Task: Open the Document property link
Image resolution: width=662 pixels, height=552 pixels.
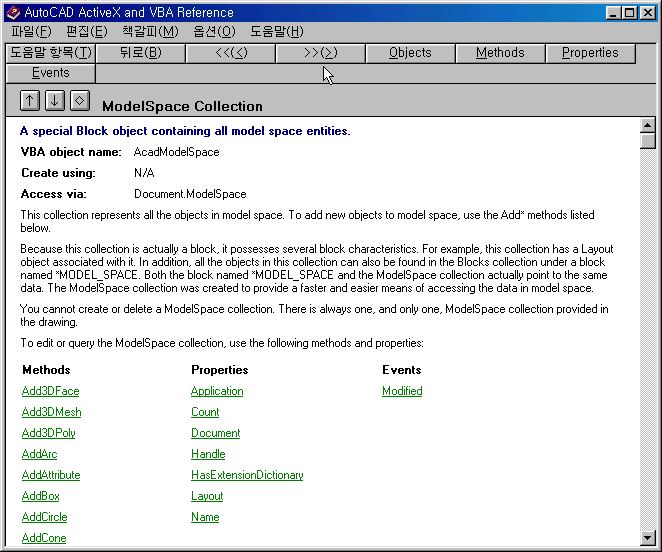Action: coord(216,433)
